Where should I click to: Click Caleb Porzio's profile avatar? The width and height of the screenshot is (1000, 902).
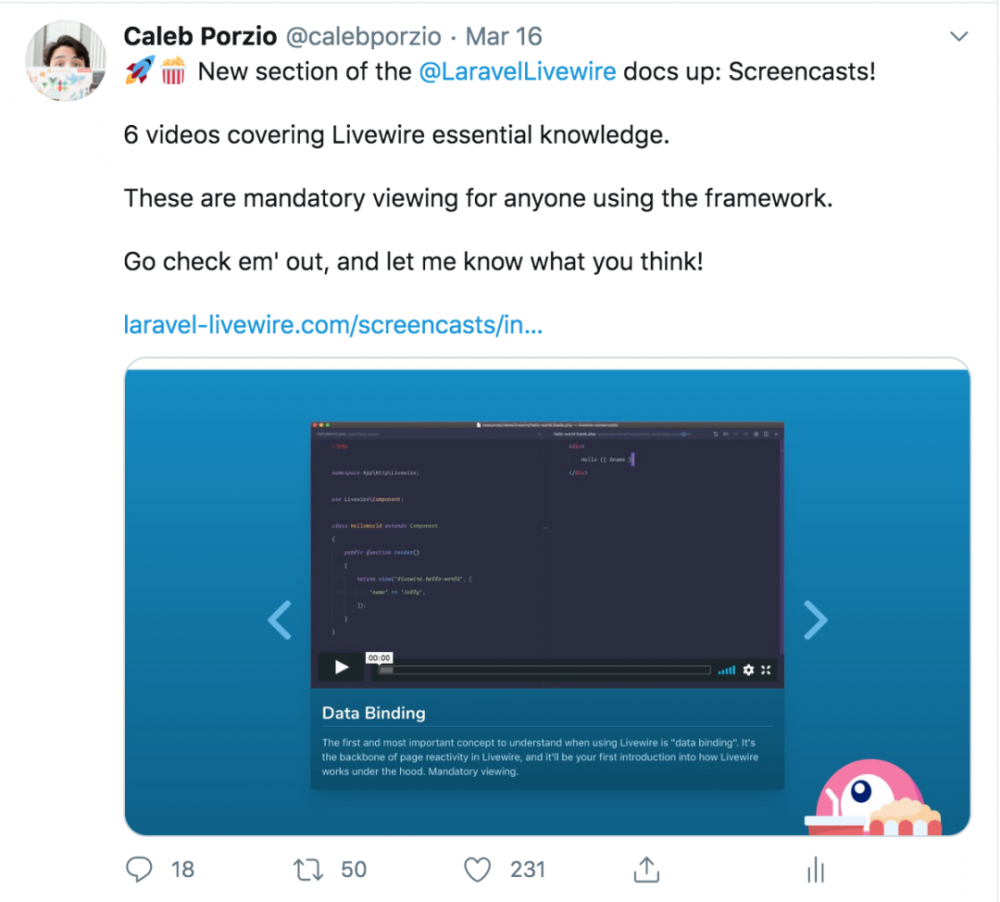point(65,61)
